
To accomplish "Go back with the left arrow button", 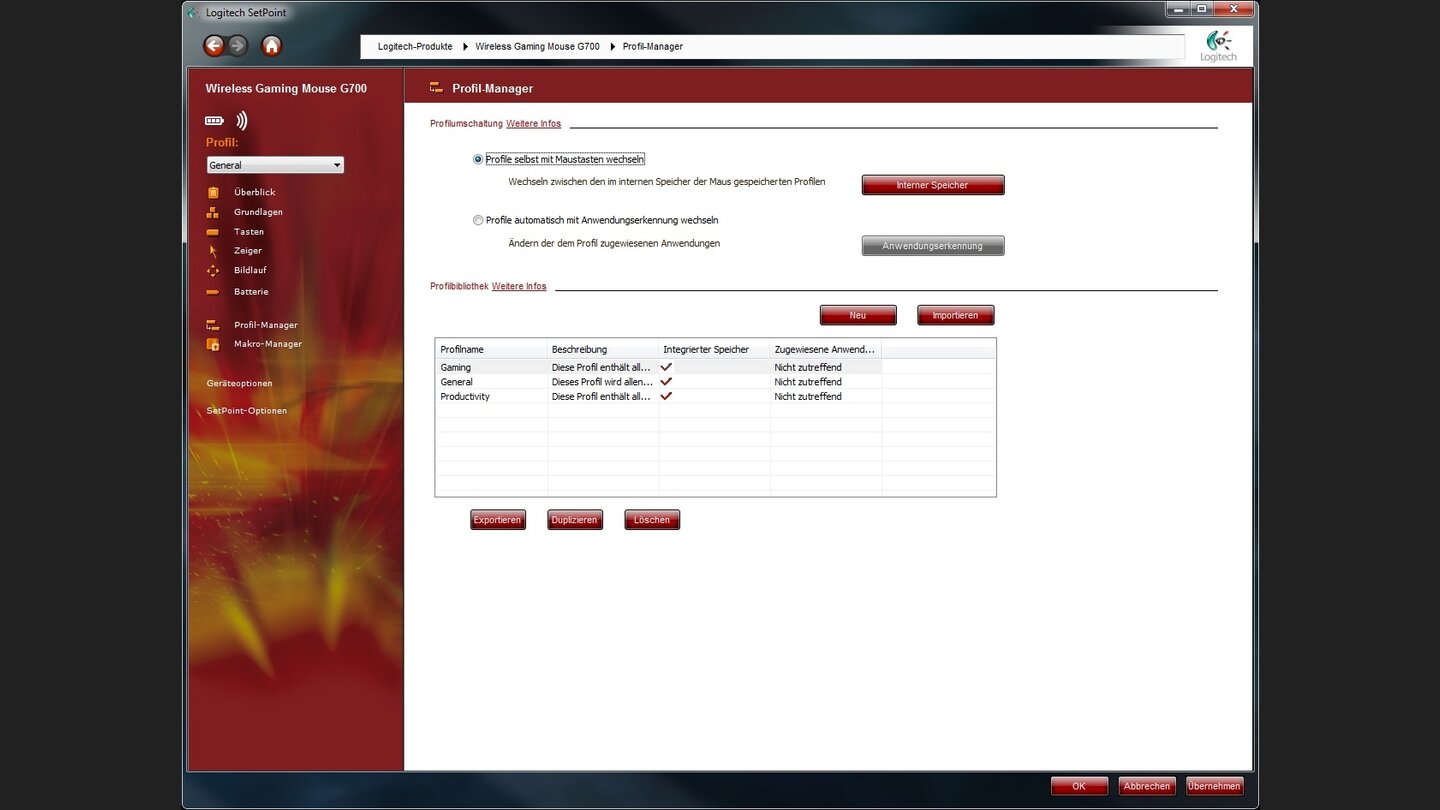I will (214, 45).
